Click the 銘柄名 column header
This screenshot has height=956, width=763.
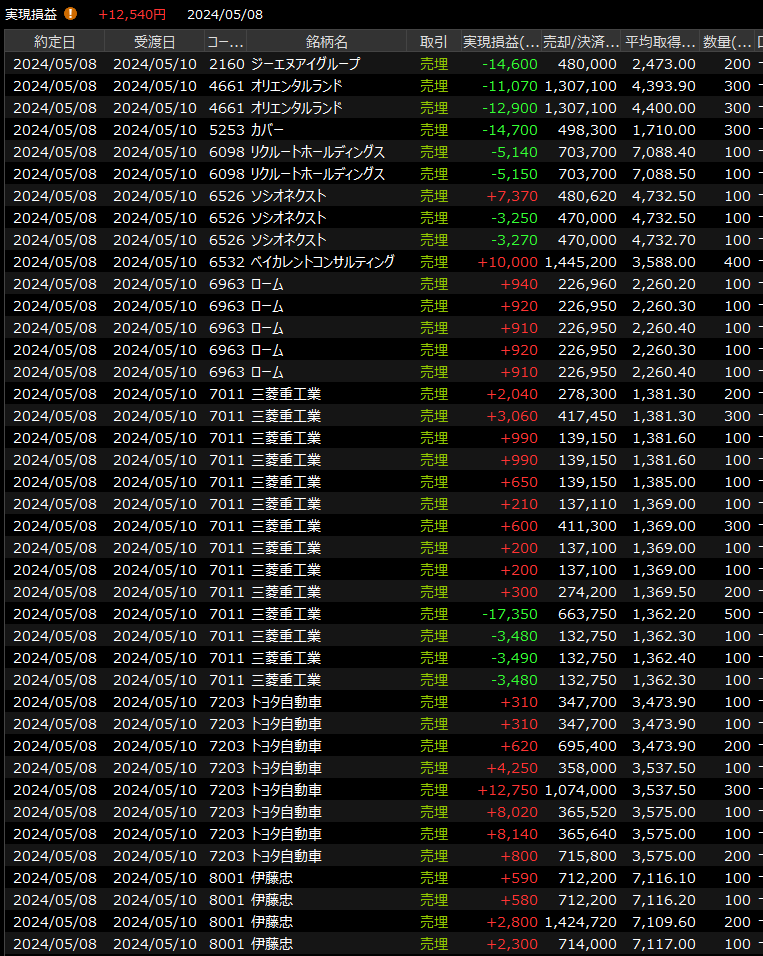pos(326,41)
